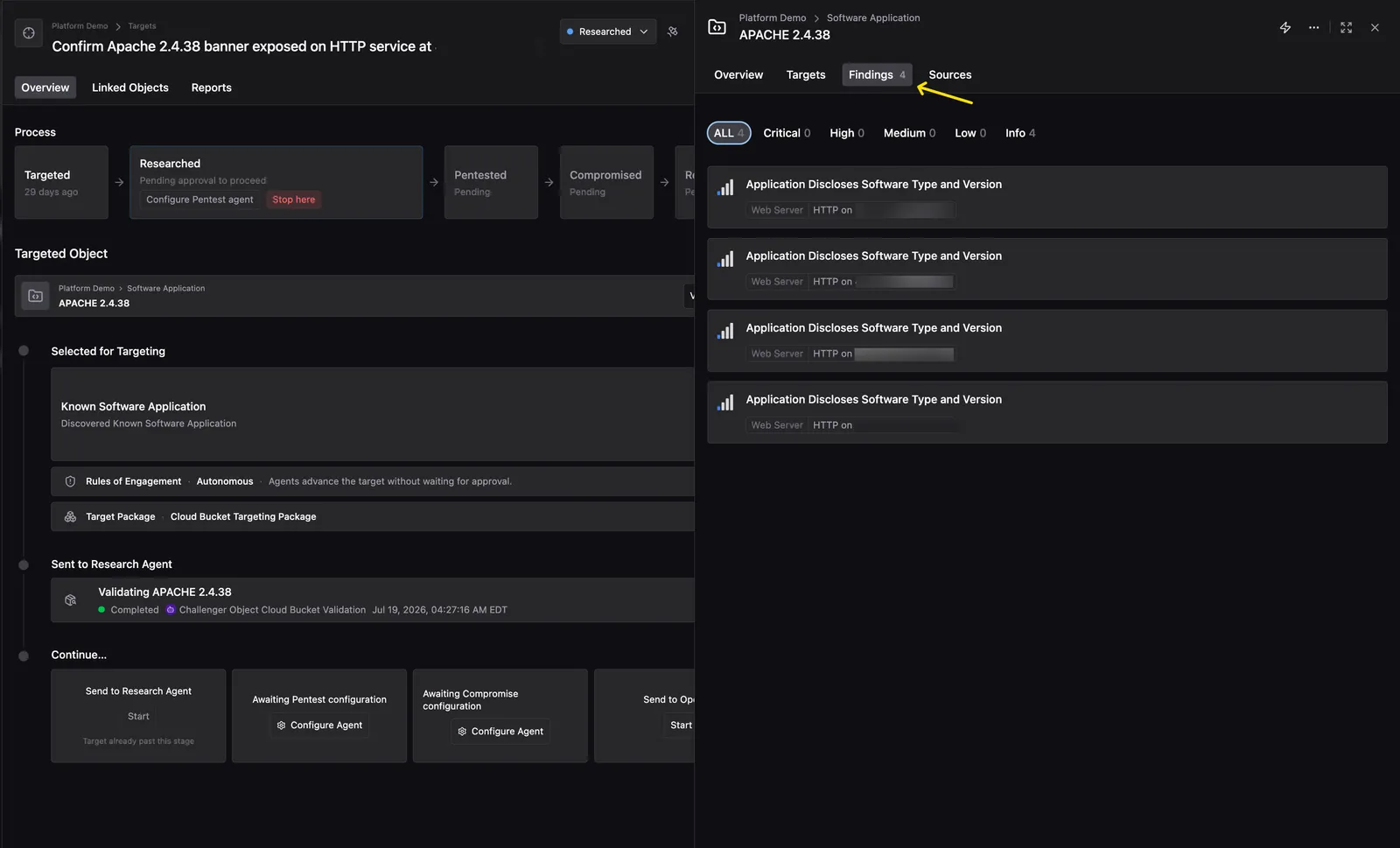The image size is (1400, 848).
Task: Click the target crosshair icon beside the title
Action: click(29, 32)
